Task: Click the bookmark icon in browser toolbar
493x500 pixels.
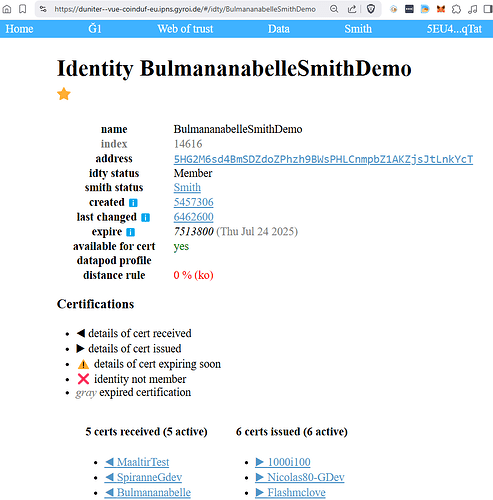Action: (x=22, y=9)
